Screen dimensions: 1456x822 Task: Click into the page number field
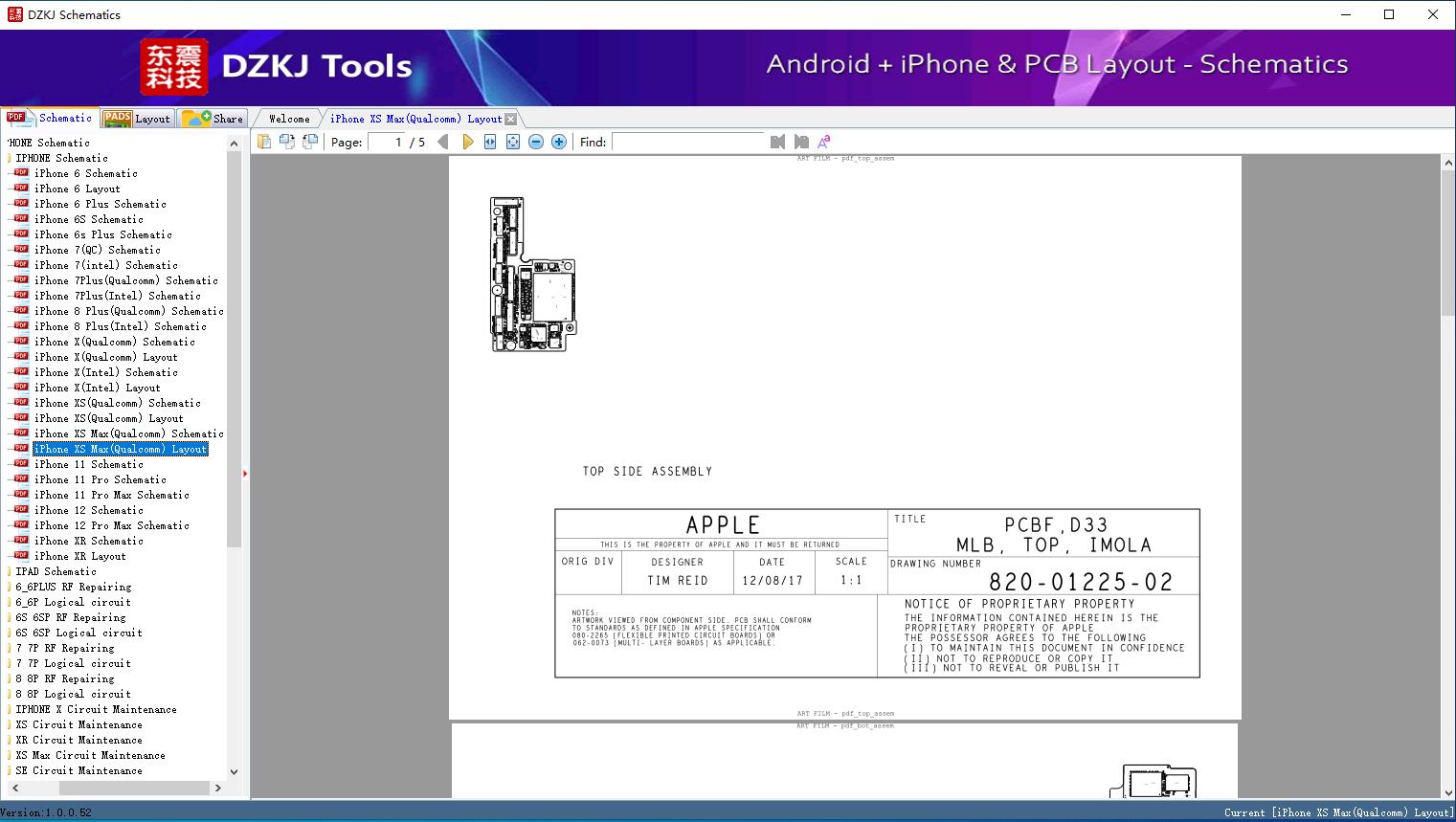386,142
